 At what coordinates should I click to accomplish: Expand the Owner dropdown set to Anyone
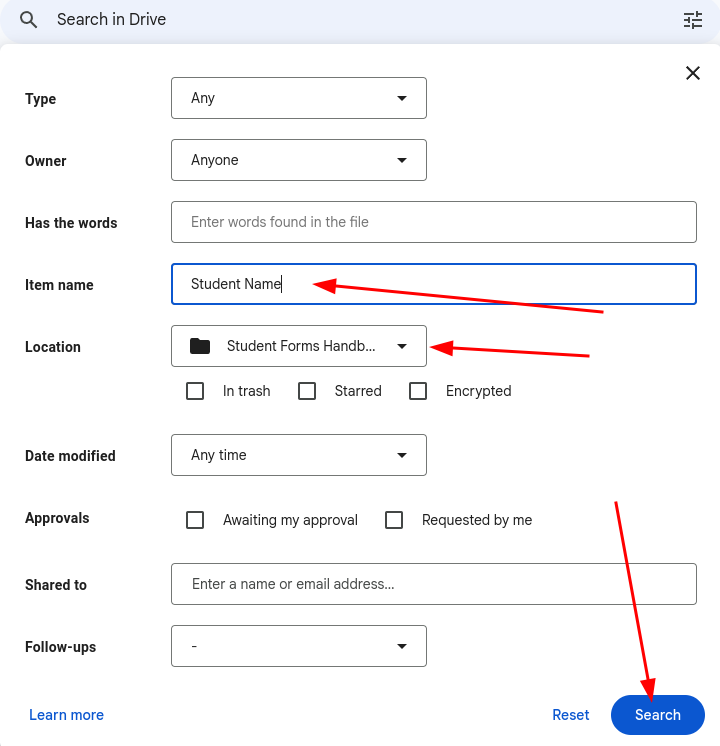pyautogui.click(x=299, y=160)
